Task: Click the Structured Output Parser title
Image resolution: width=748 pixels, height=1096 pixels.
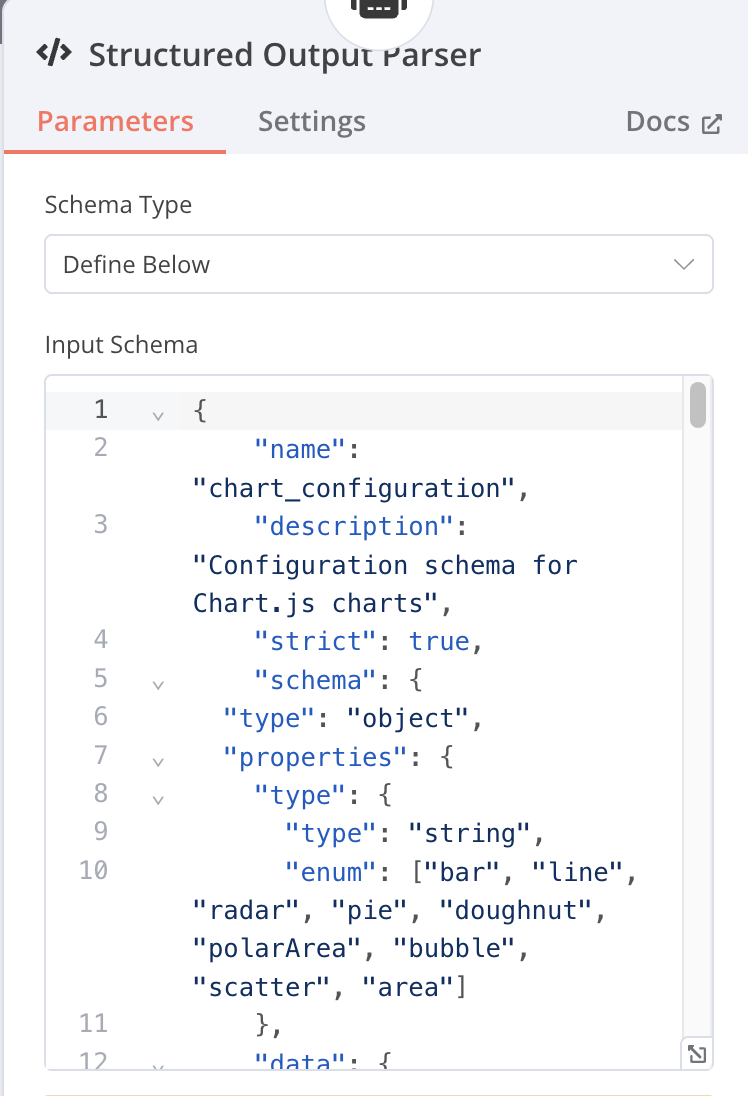Action: 284,55
